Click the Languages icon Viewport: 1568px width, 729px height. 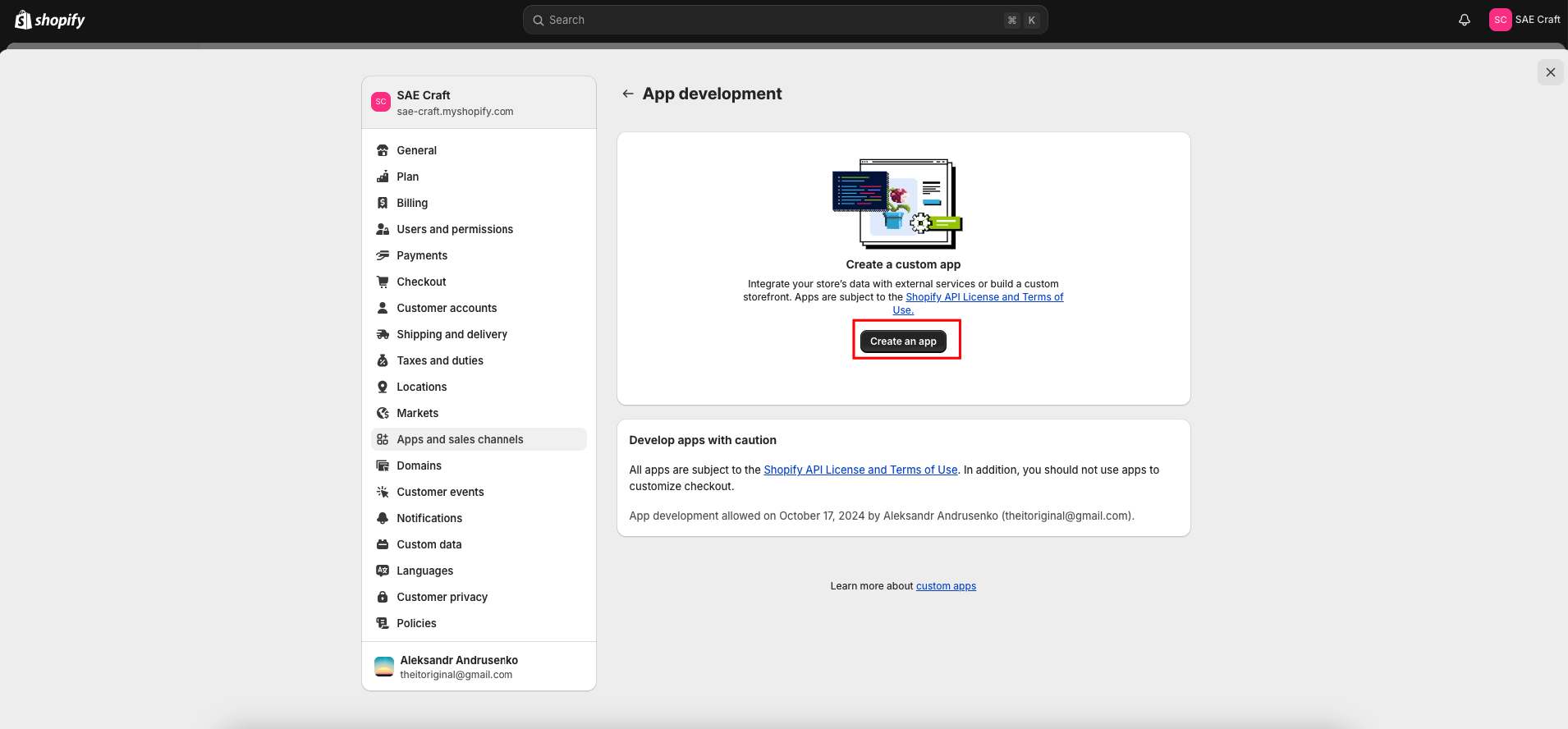coord(383,571)
